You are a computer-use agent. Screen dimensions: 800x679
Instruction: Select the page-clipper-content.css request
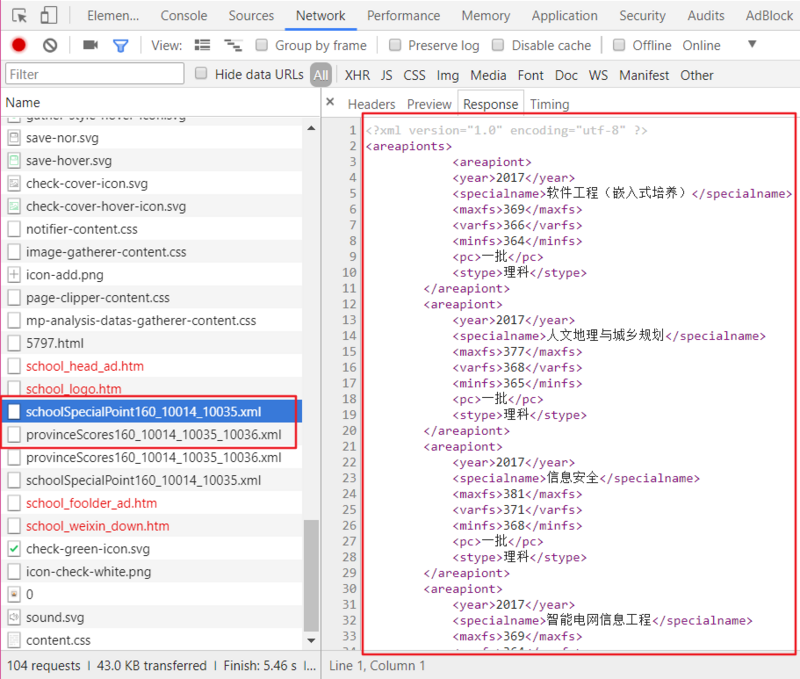[152, 297]
